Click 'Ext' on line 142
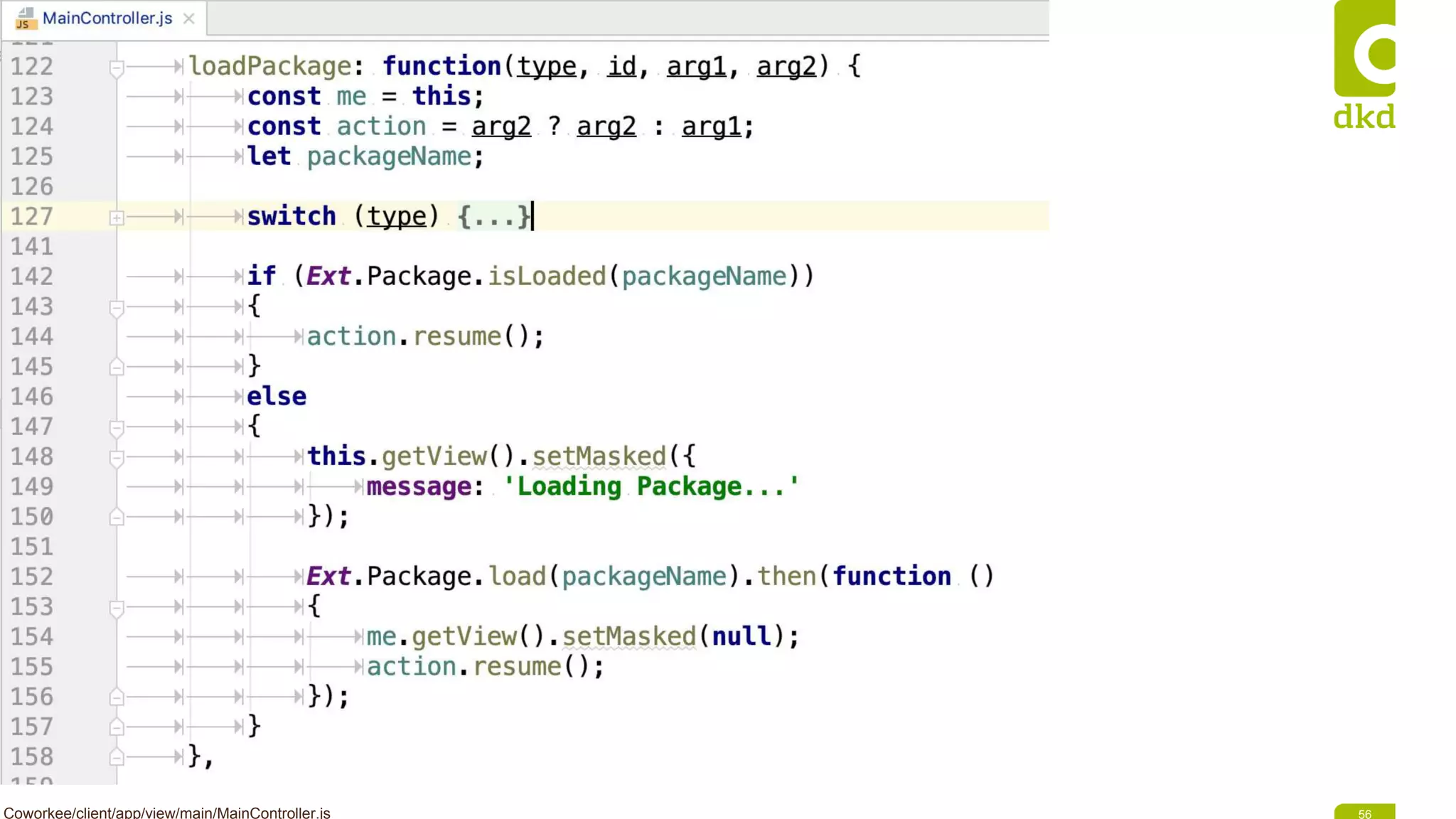Image resolution: width=1456 pixels, height=819 pixels. (x=328, y=277)
